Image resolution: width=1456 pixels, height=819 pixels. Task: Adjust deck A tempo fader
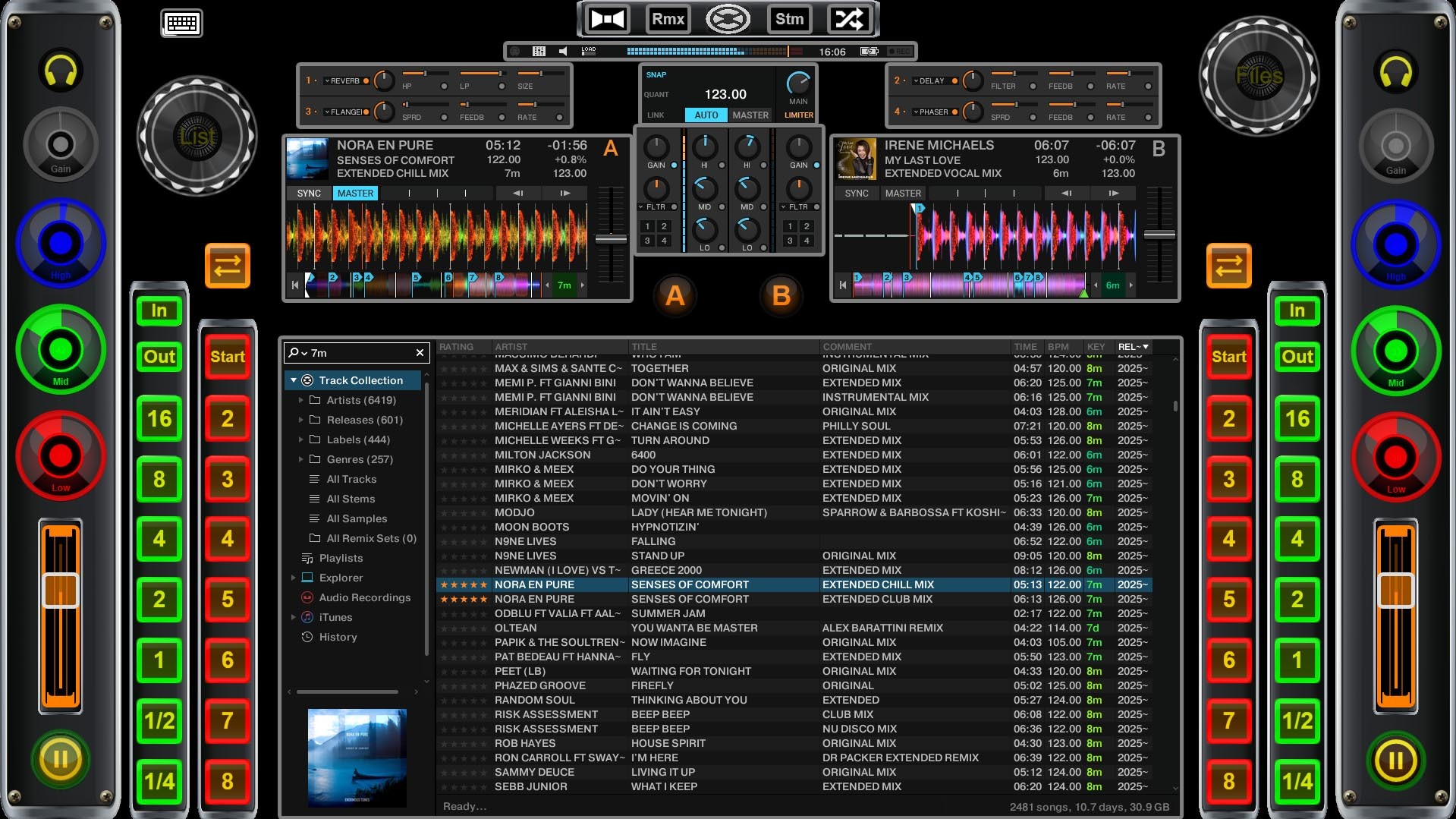click(611, 239)
